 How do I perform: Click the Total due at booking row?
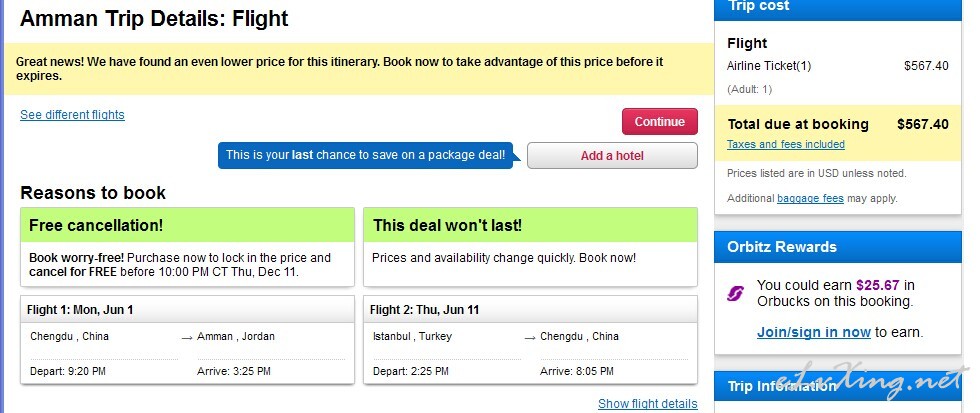click(838, 124)
